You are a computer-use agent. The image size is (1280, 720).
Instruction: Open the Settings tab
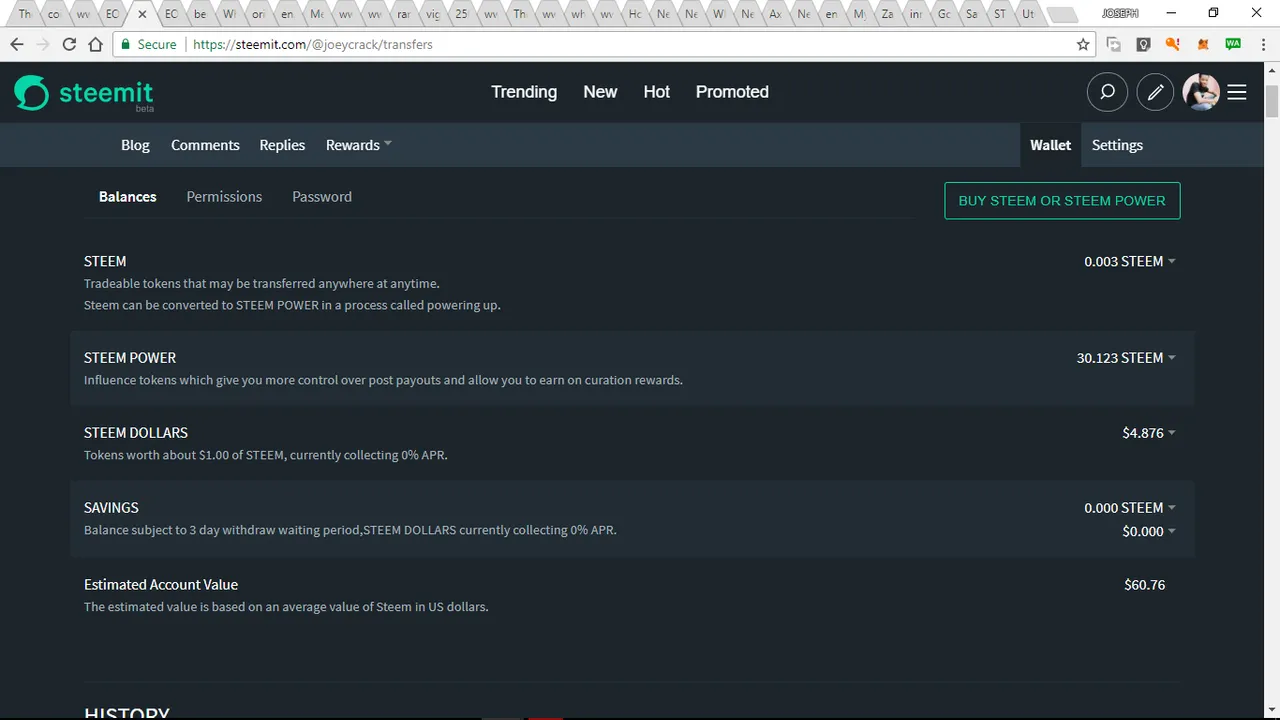(1117, 145)
